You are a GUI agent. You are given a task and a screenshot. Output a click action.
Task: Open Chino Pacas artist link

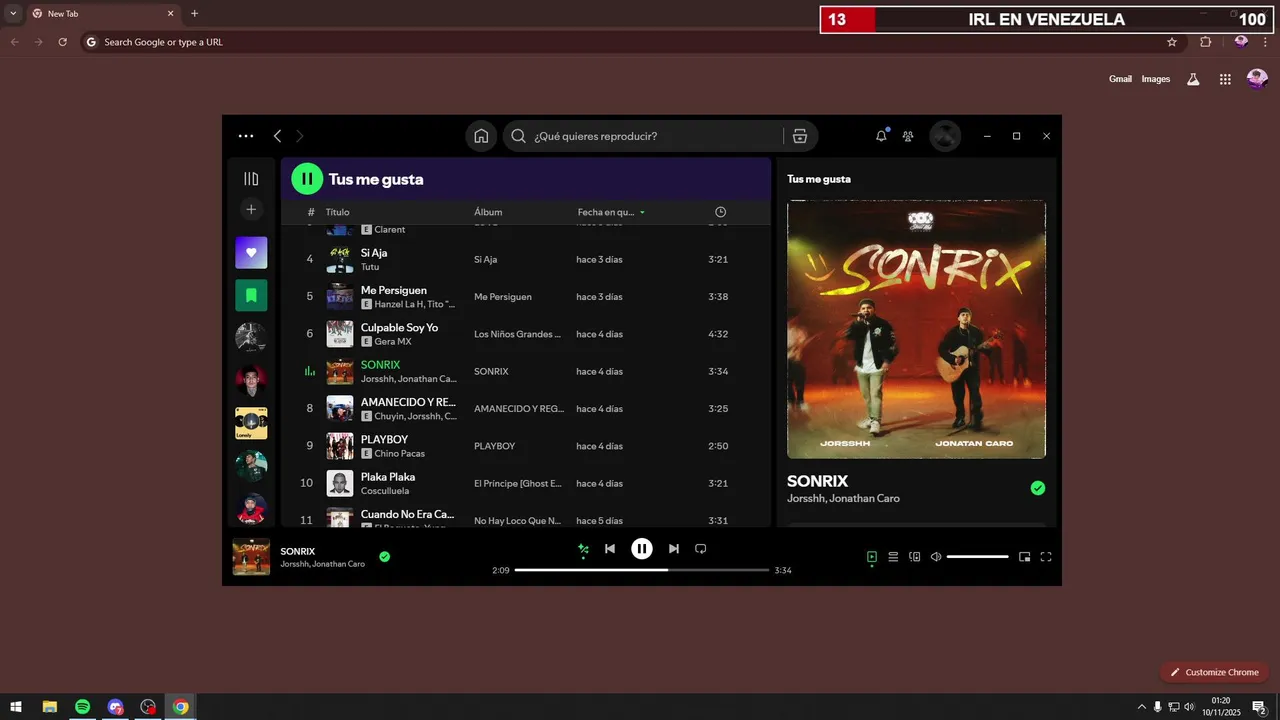[x=399, y=454]
